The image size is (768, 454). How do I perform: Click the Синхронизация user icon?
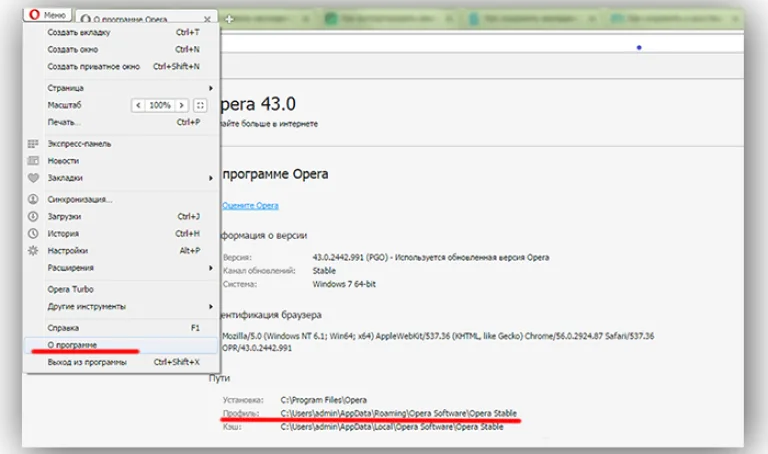click(33, 199)
